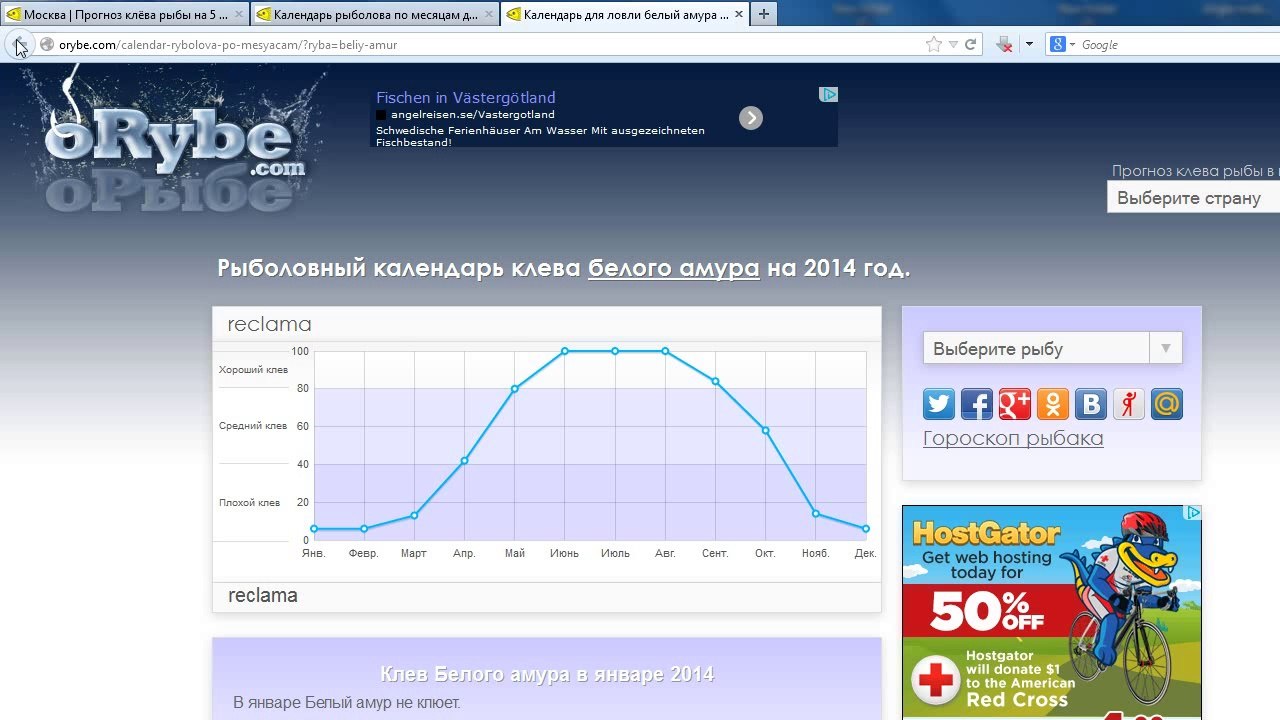This screenshot has height=720, width=1280.
Task: Open the URL history dropdown arrow
Action: pos(953,45)
